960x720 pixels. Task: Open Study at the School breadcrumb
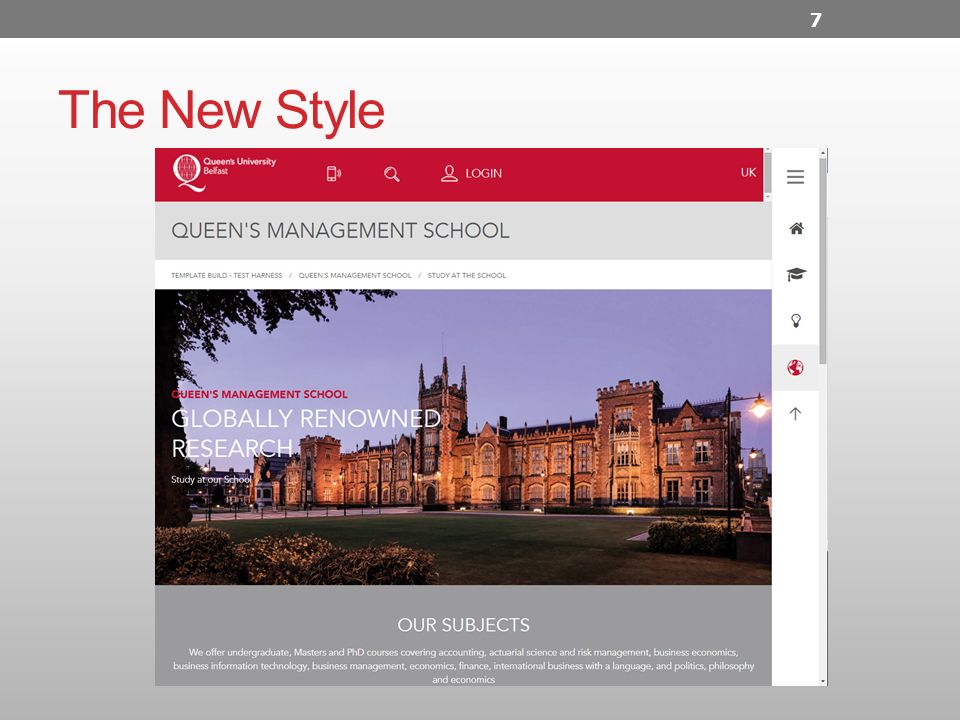click(x=467, y=276)
